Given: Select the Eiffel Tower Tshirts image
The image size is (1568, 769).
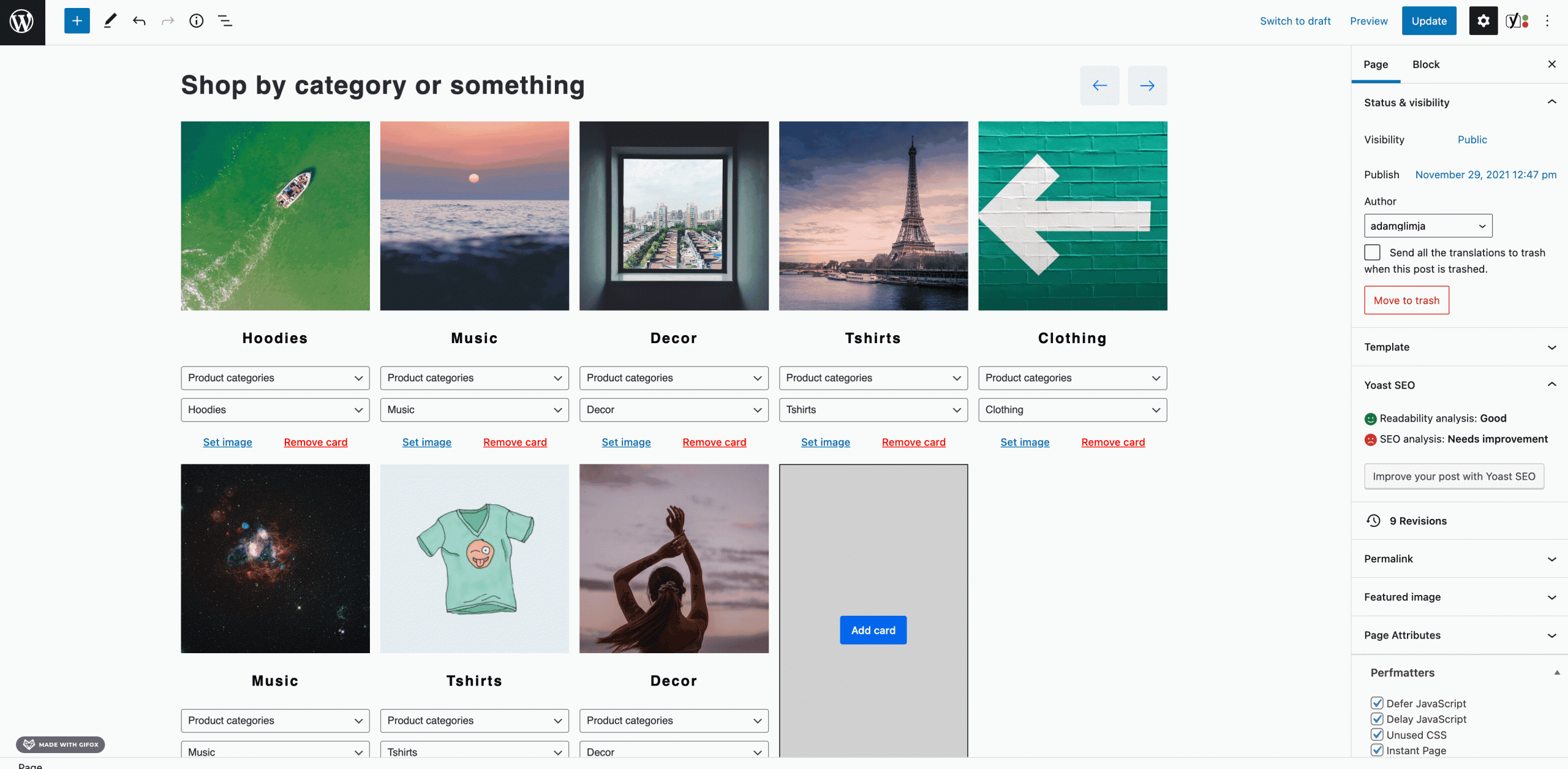Looking at the screenshot, I should click(x=873, y=216).
